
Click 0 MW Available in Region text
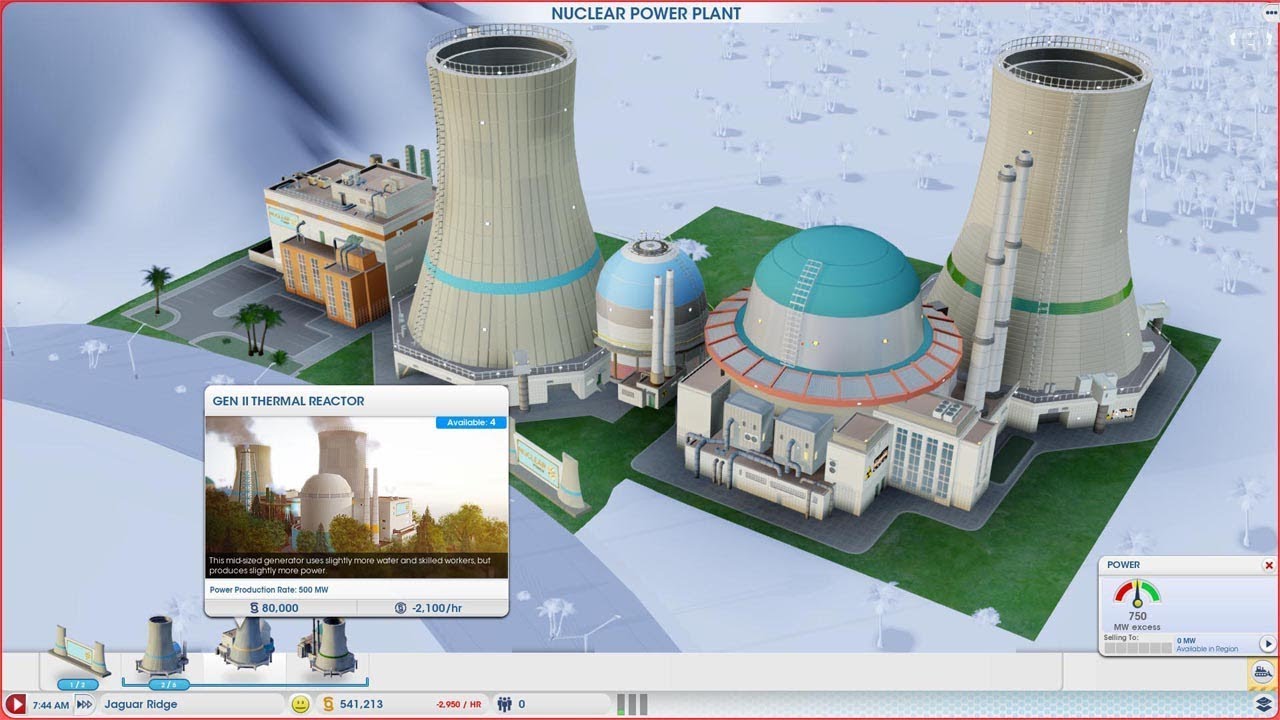[x=1207, y=644]
